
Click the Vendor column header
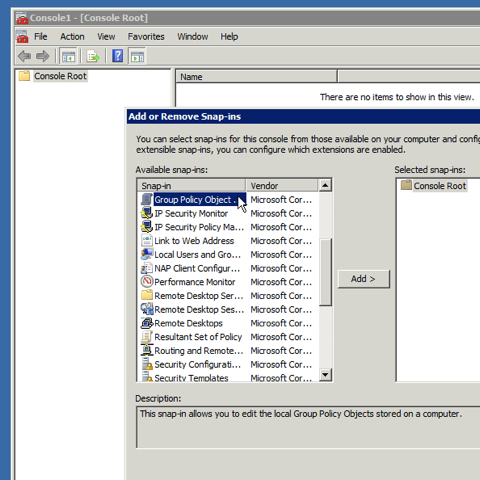pos(282,185)
